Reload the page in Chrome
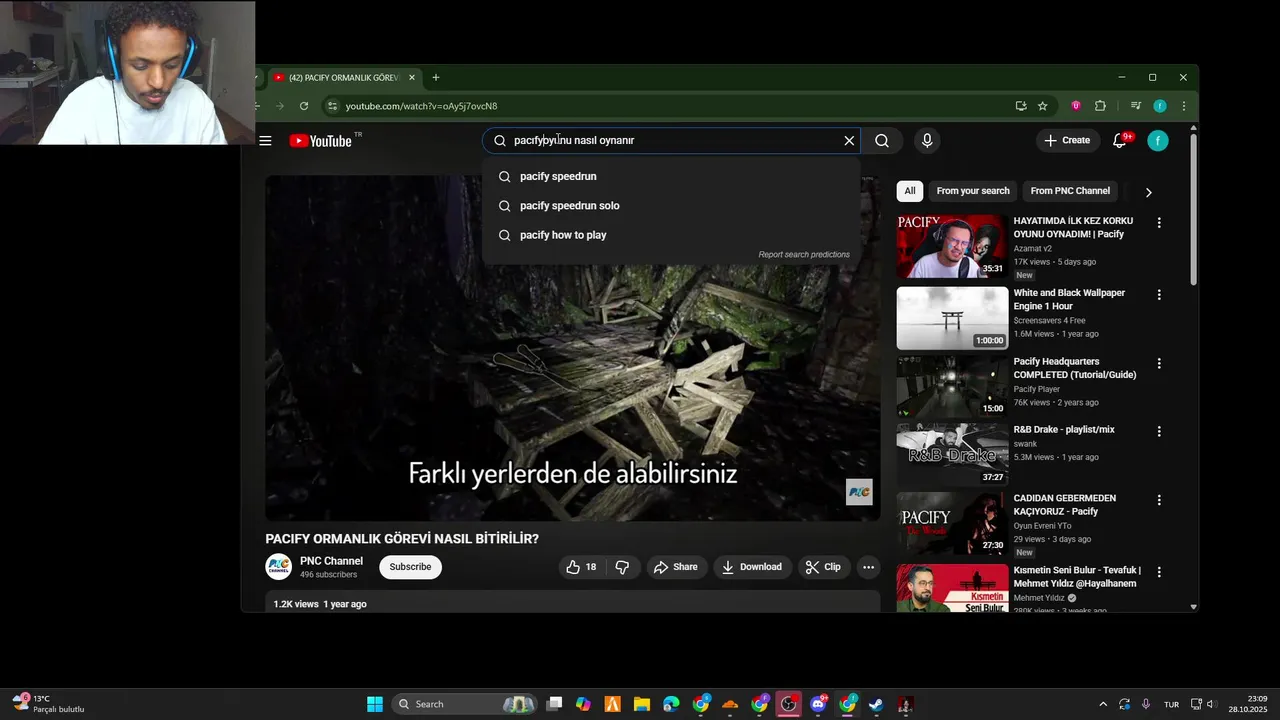This screenshot has height=720, width=1280. [304, 106]
